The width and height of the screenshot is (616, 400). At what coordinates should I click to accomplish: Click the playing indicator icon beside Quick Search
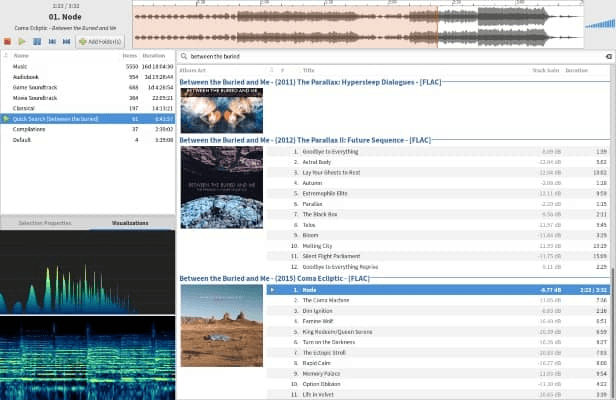pos(6,119)
